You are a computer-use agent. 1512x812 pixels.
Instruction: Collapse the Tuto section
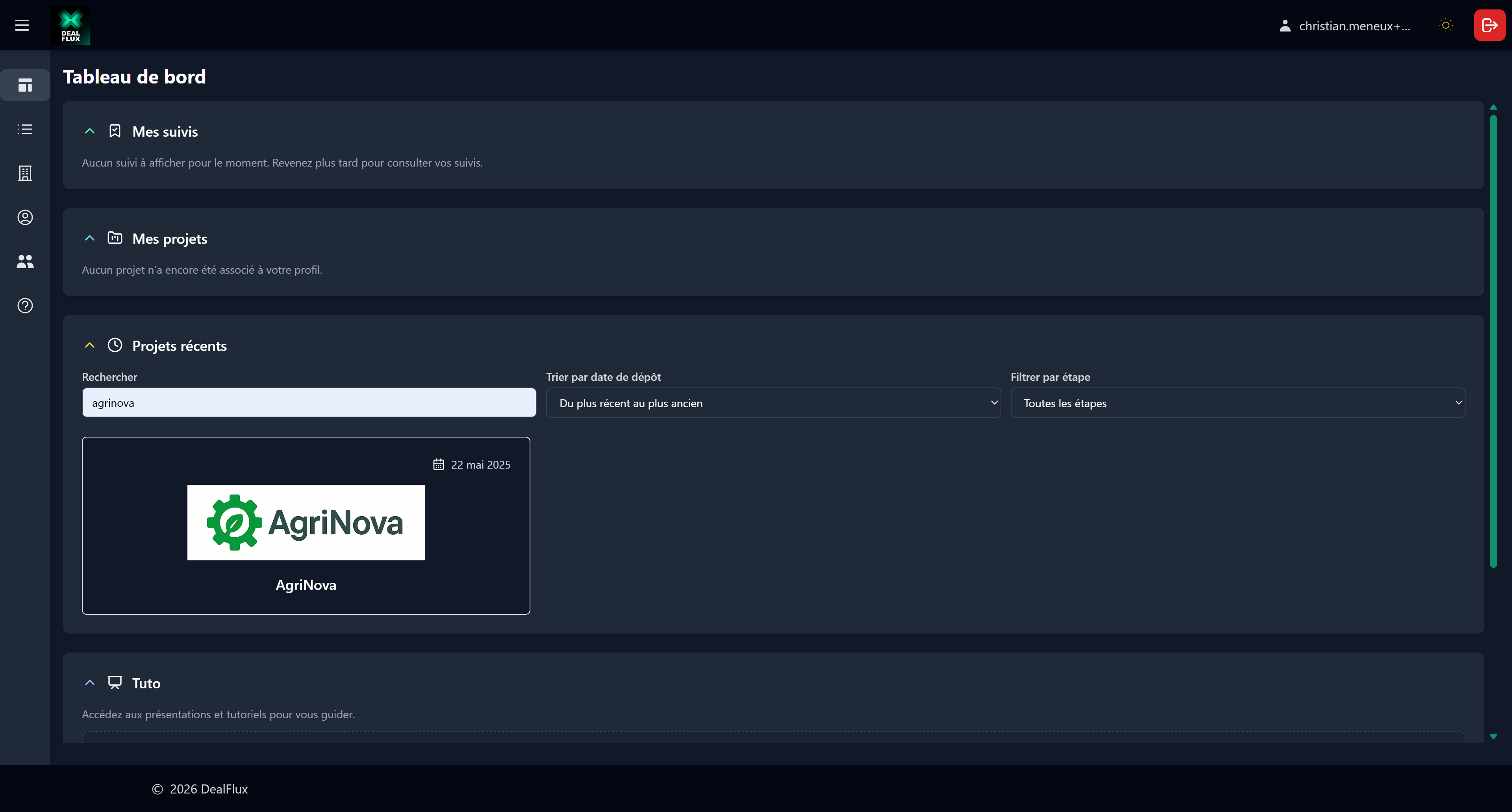[x=90, y=683]
